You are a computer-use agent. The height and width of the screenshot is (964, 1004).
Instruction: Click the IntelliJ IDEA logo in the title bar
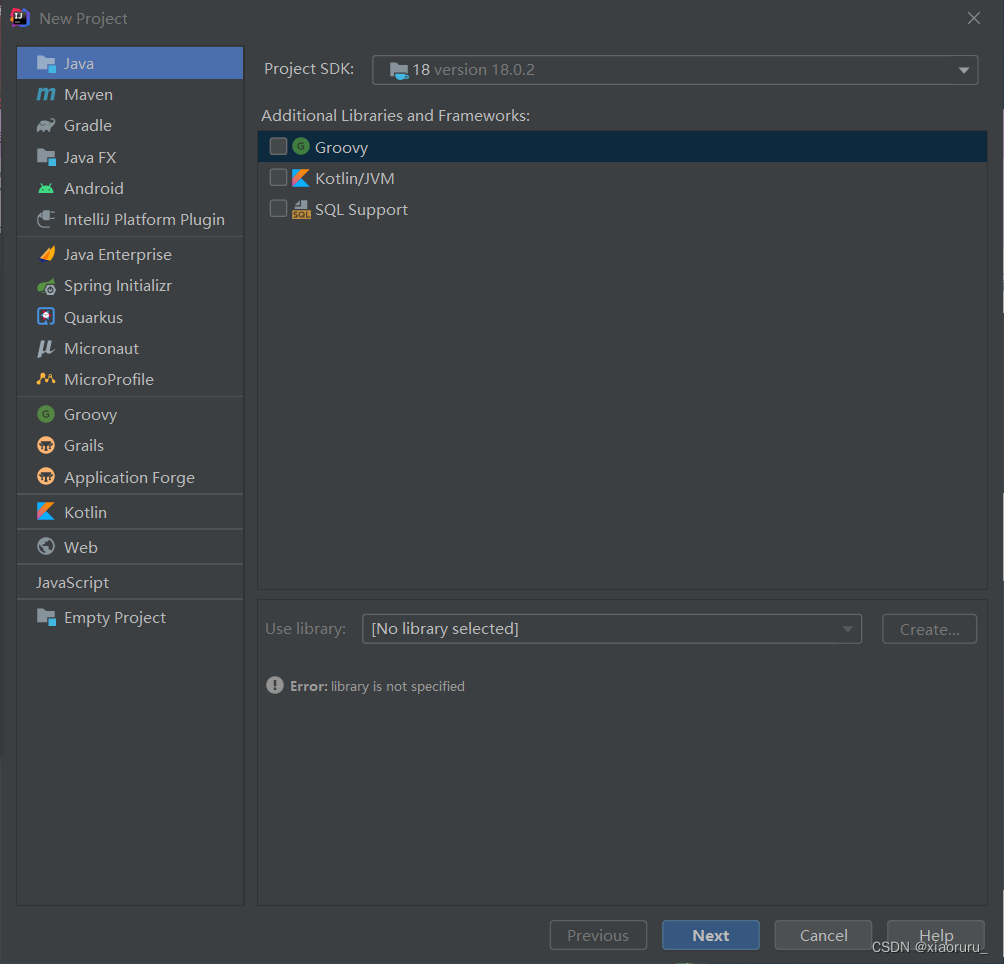pyautogui.click(x=20, y=17)
